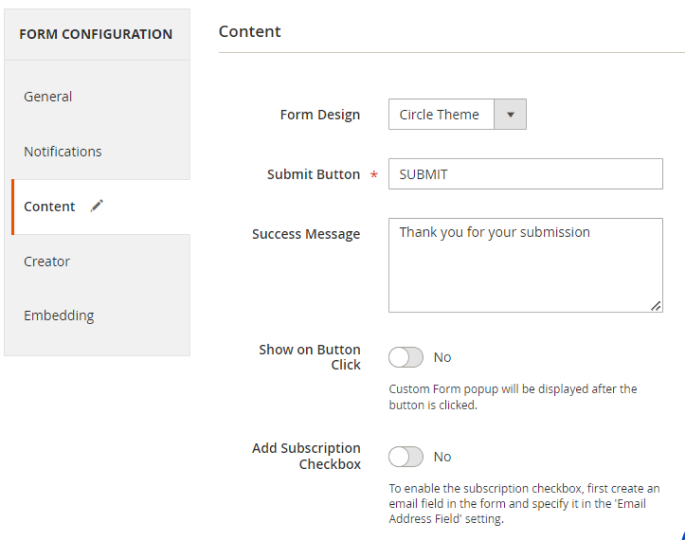Open the Circle Theme select box
The height and width of the screenshot is (541, 685).
[457, 114]
